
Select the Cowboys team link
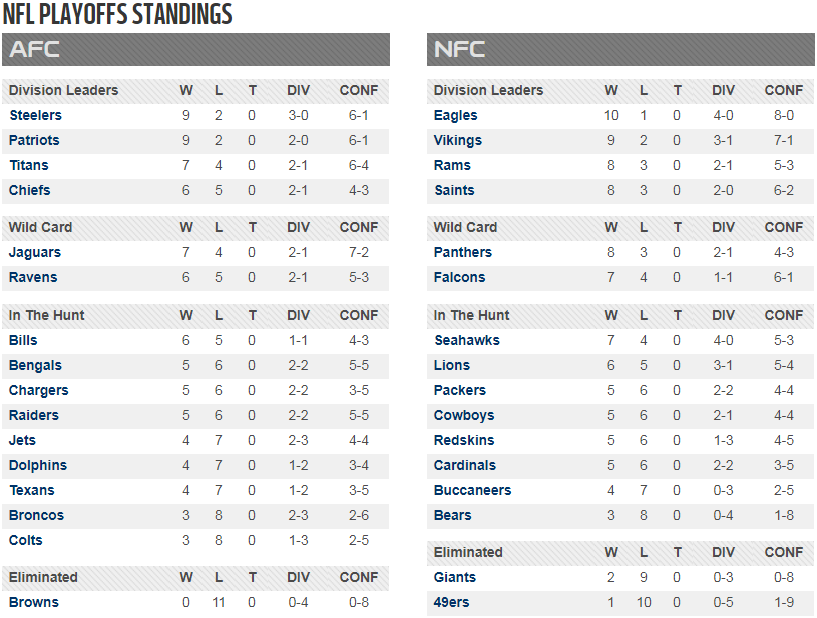pos(464,416)
